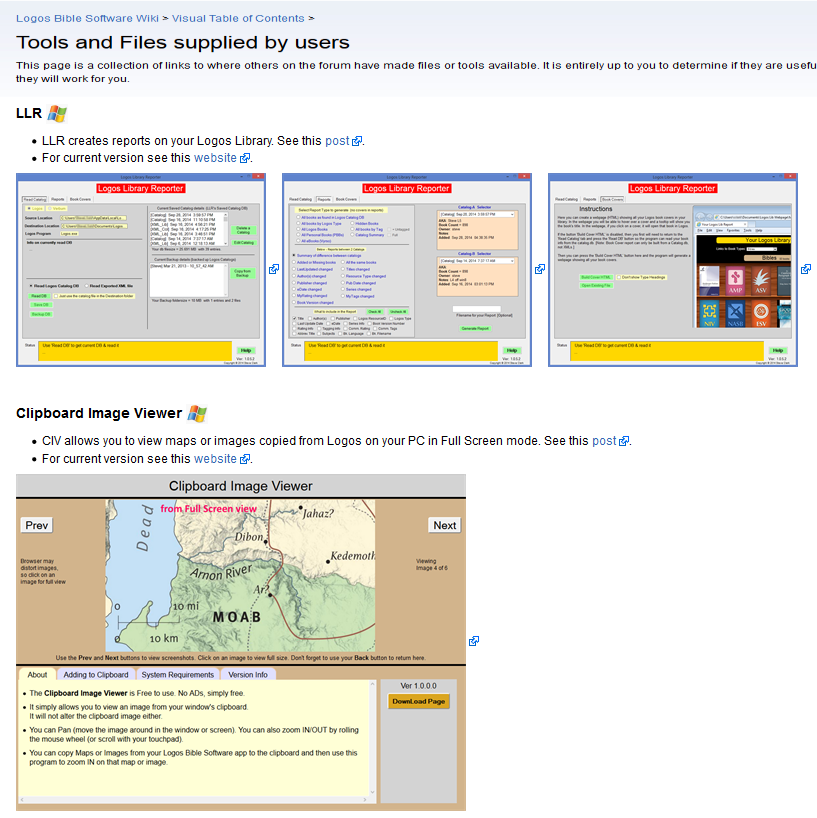Click external-link icon after CIV post

(624, 441)
